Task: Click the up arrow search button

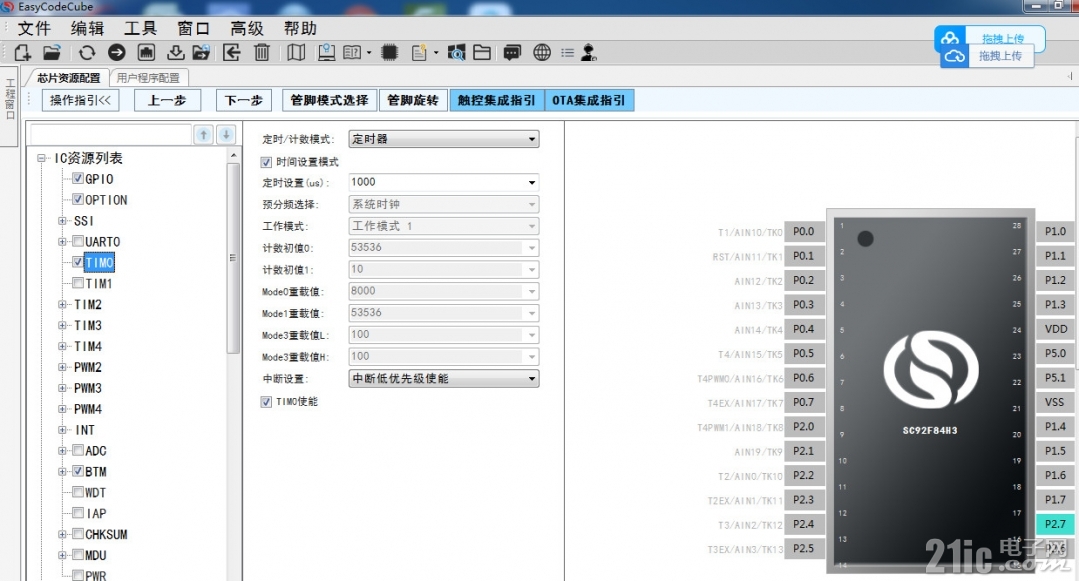Action: click(x=204, y=135)
